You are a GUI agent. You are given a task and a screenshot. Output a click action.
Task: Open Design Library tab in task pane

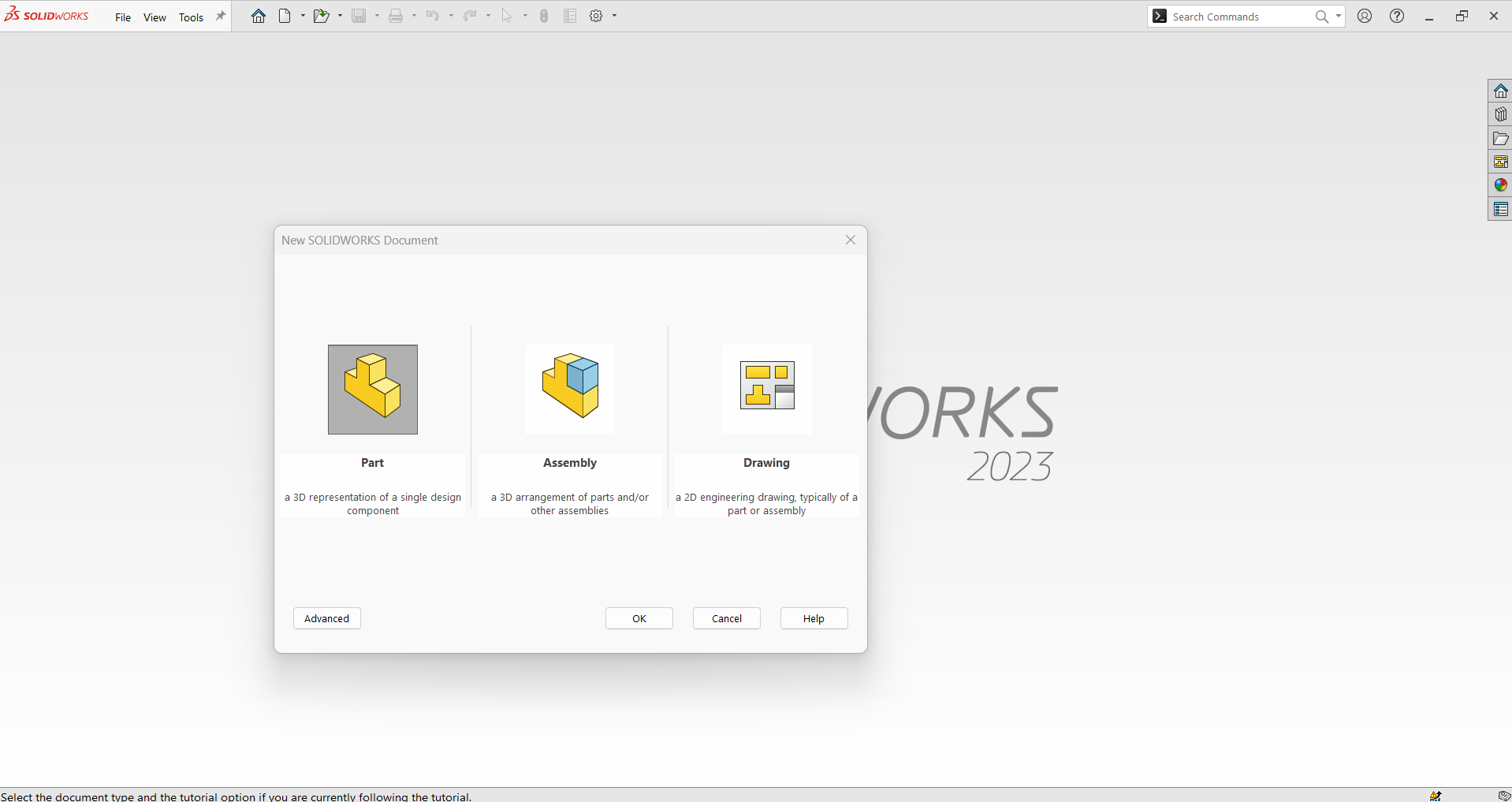click(1500, 114)
